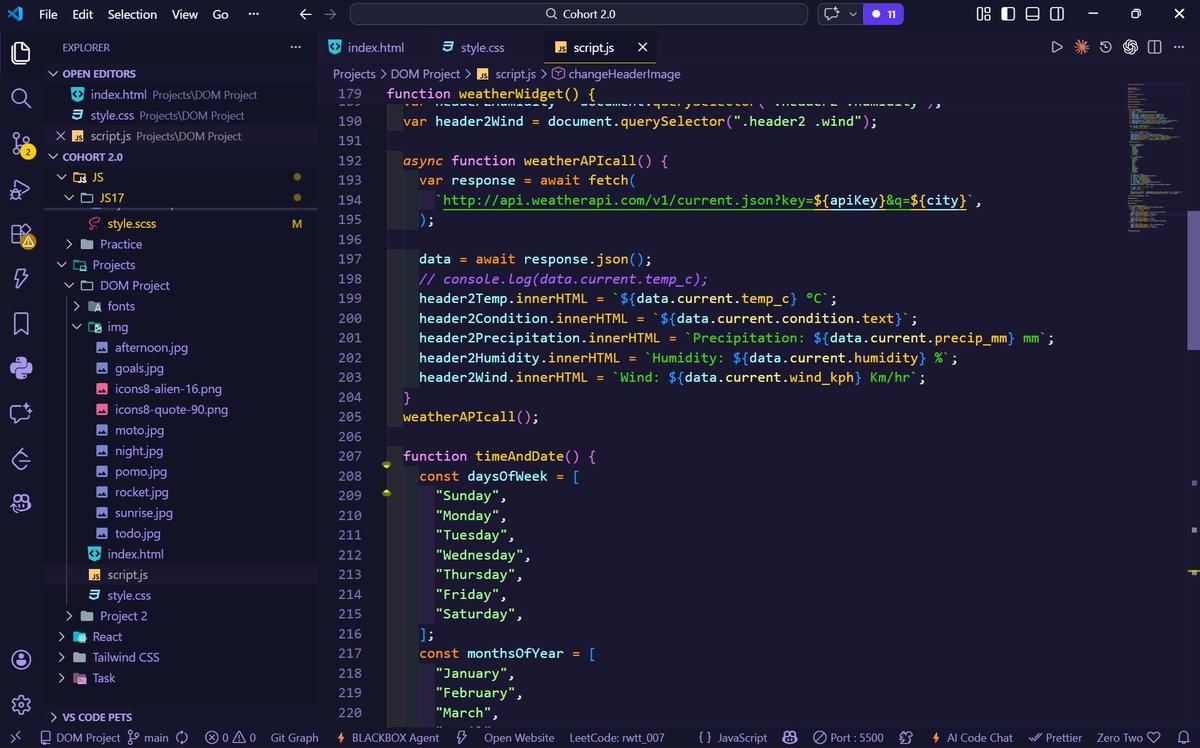Open the Accounts icon in activity bar

(21, 660)
